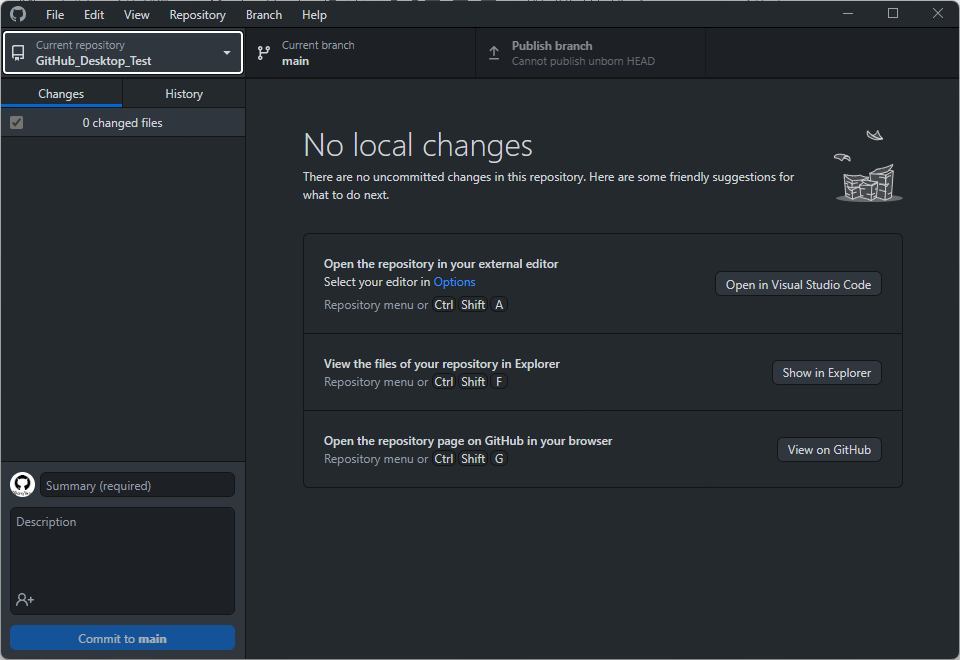Click Open in Visual Studio Code button
Viewport: 960px width, 660px height.
(x=798, y=284)
